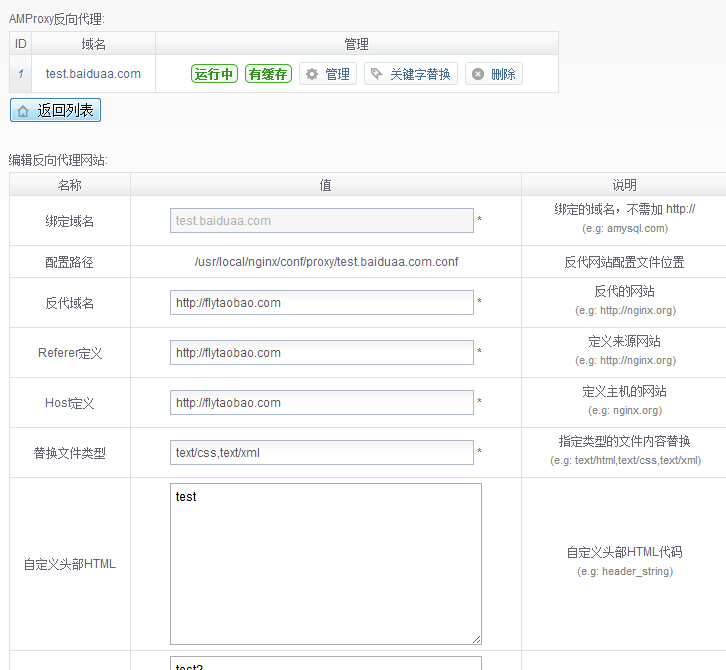The image size is (726, 670).
Task: Click the gear icon on the 管理 button
Action: pyautogui.click(x=312, y=74)
